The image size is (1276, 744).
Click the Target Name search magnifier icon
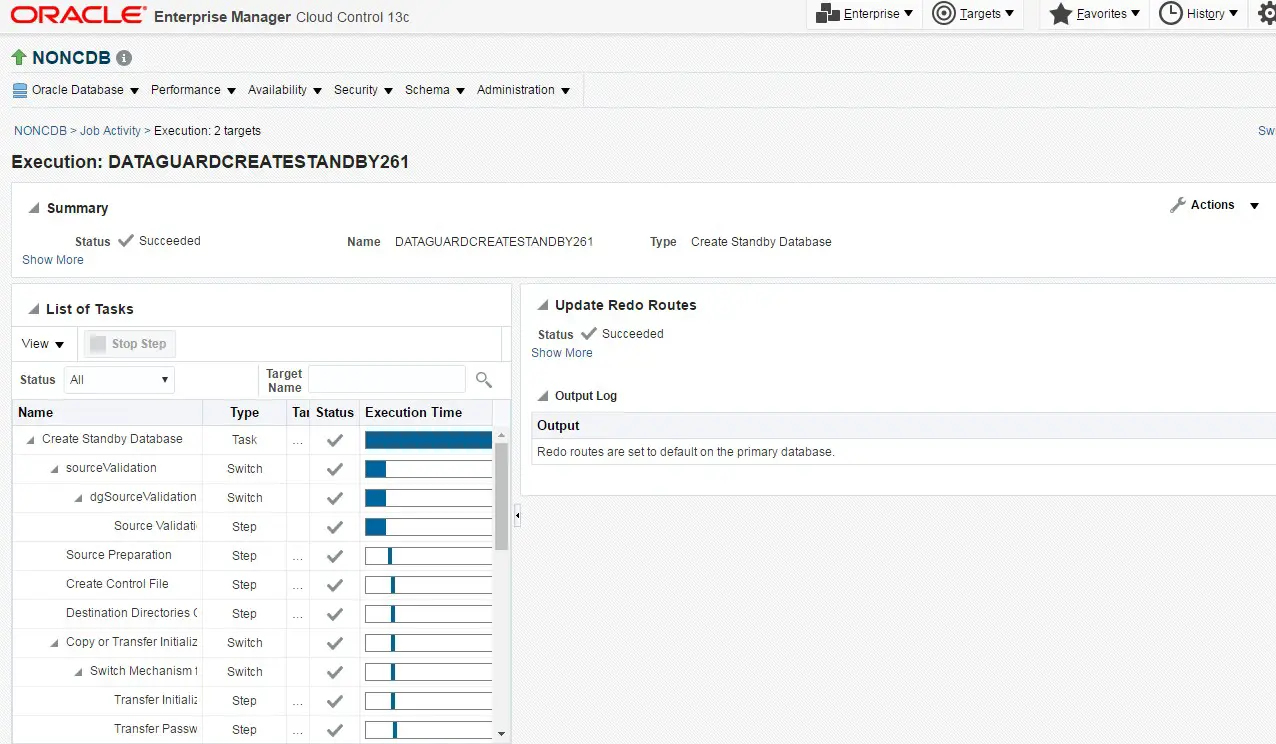click(x=484, y=379)
